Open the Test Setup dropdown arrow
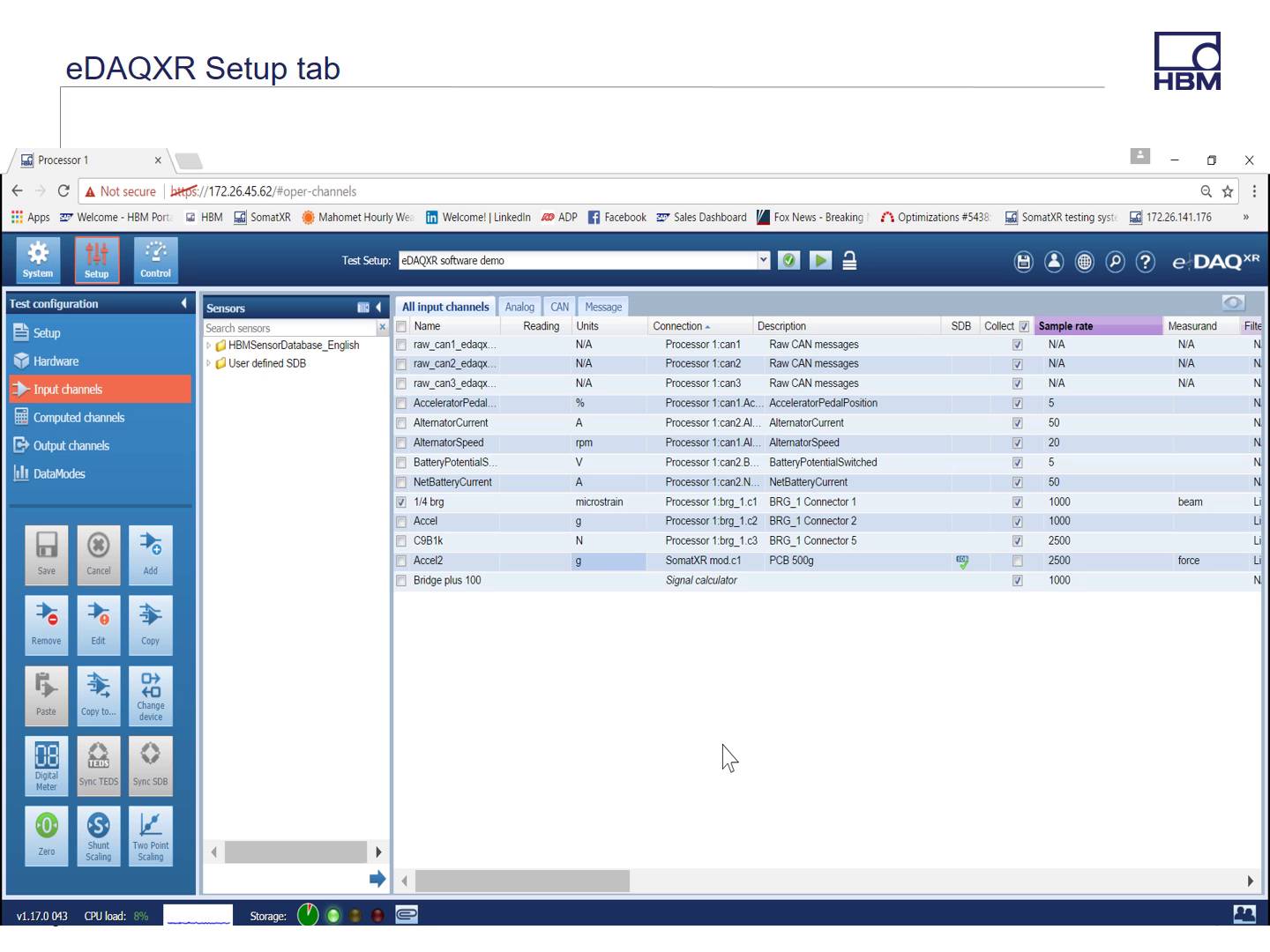The width and height of the screenshot is (1270, 952). point(764,260)
